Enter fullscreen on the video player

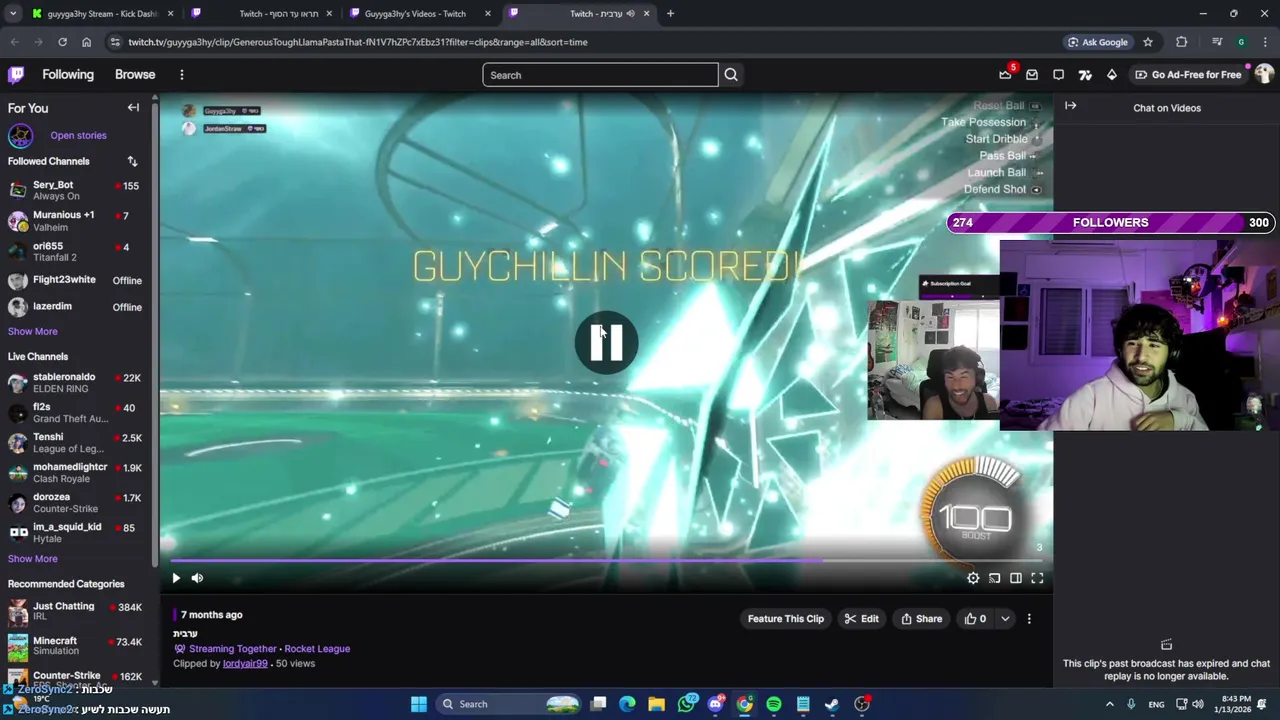click(1037, 578)
